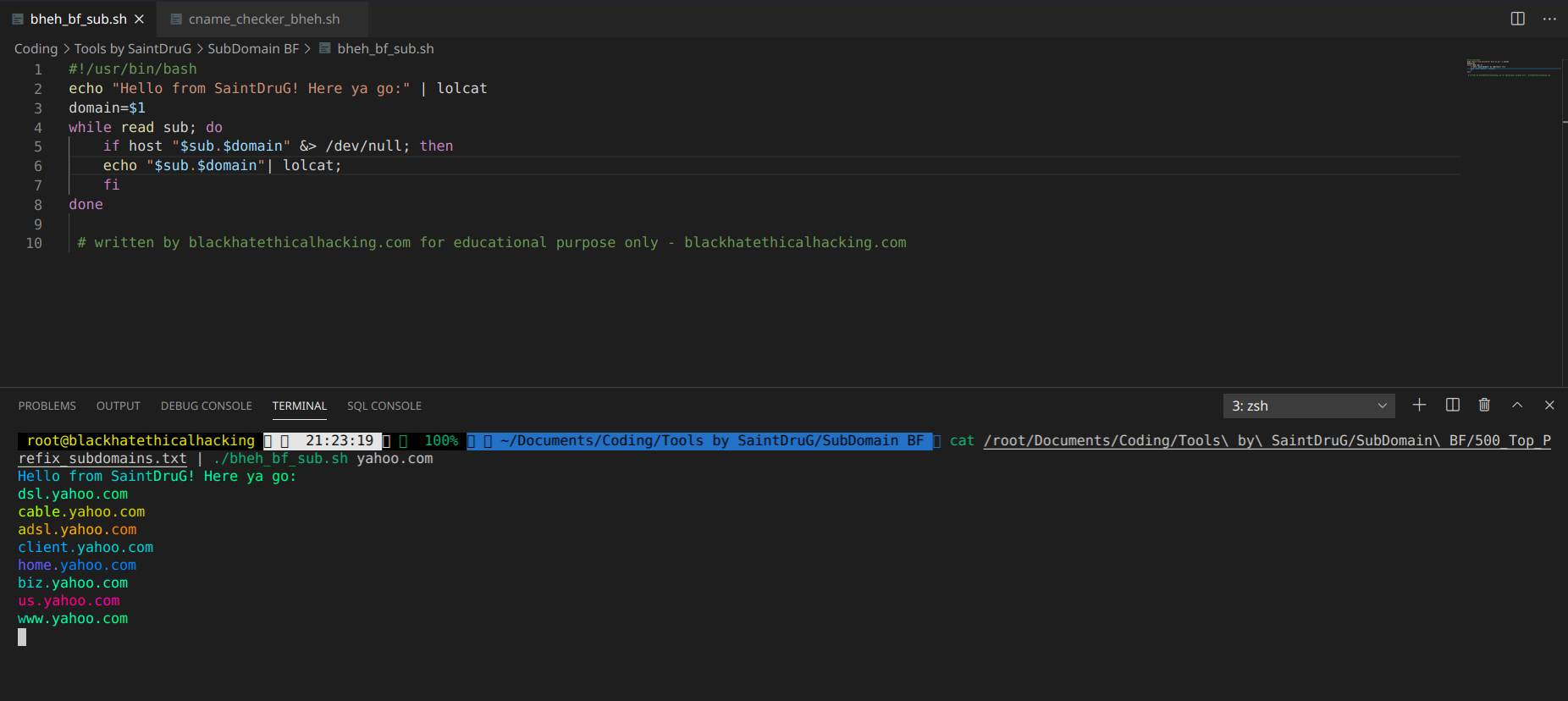Viewport: 1568px width, 701px height.
Task: Open the Coding breadcrumb folder
Action: point(36,49)
